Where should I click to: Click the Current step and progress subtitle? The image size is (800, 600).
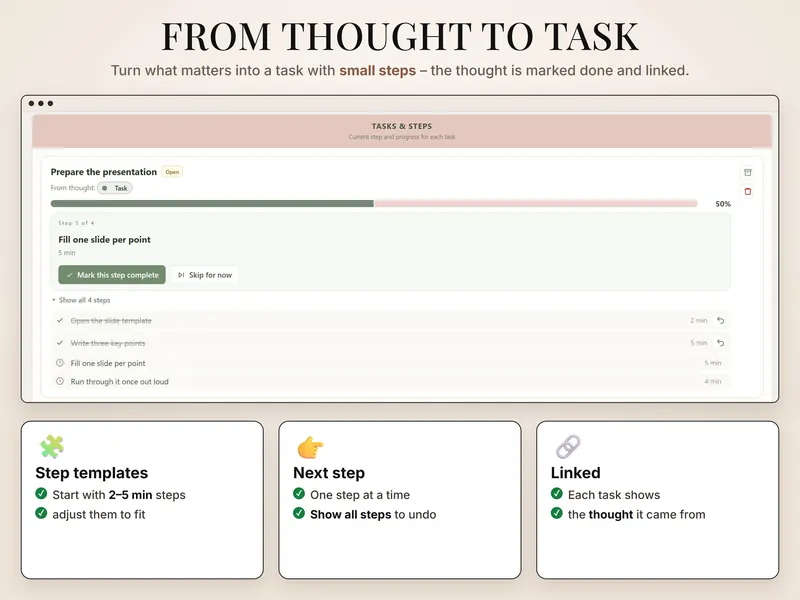[x=402, y=137]
